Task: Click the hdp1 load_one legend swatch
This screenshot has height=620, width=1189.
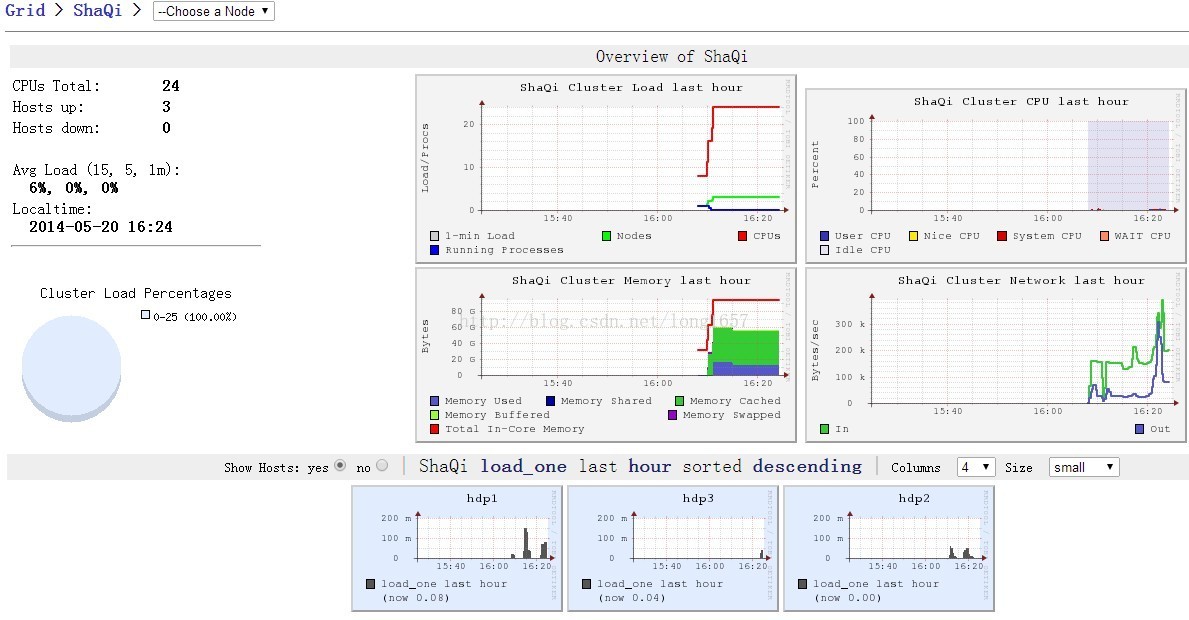Action: pos(371,584)
